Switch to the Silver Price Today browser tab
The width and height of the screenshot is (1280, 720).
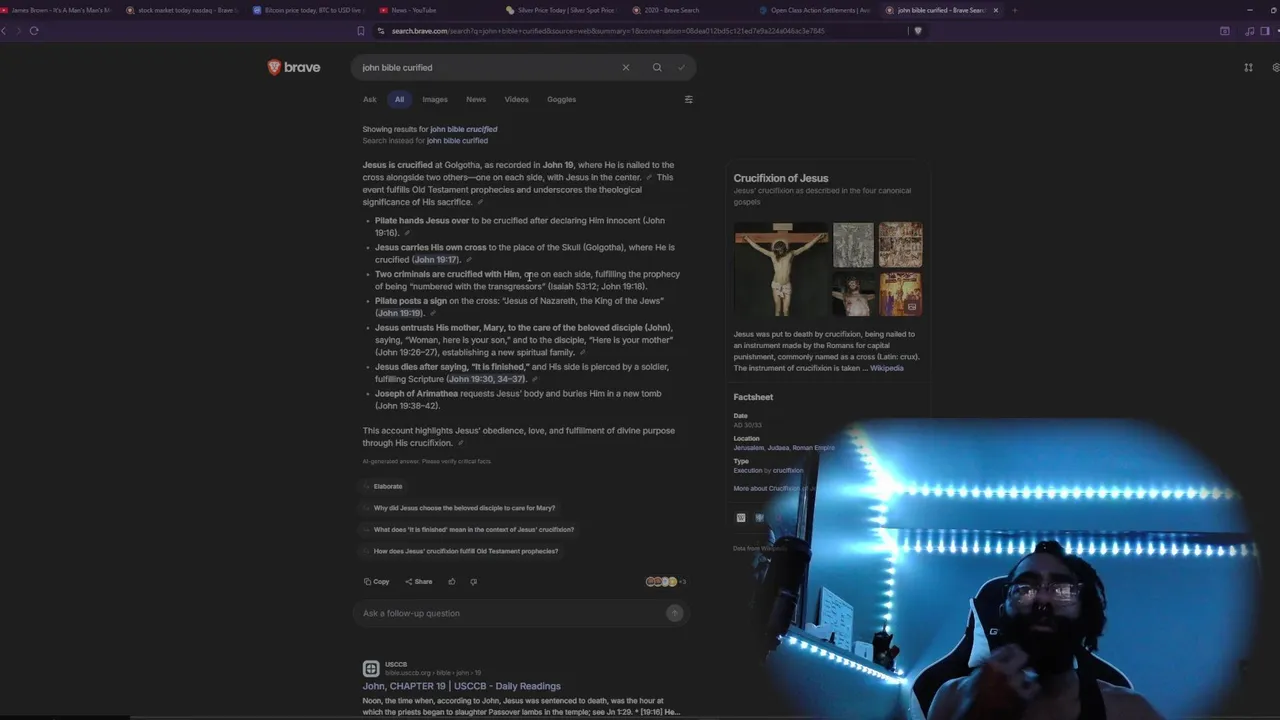coord(560,10)
